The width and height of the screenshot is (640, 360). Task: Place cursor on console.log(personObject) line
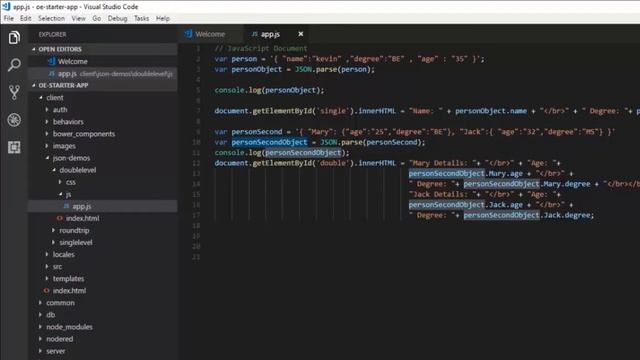point(269,90)
